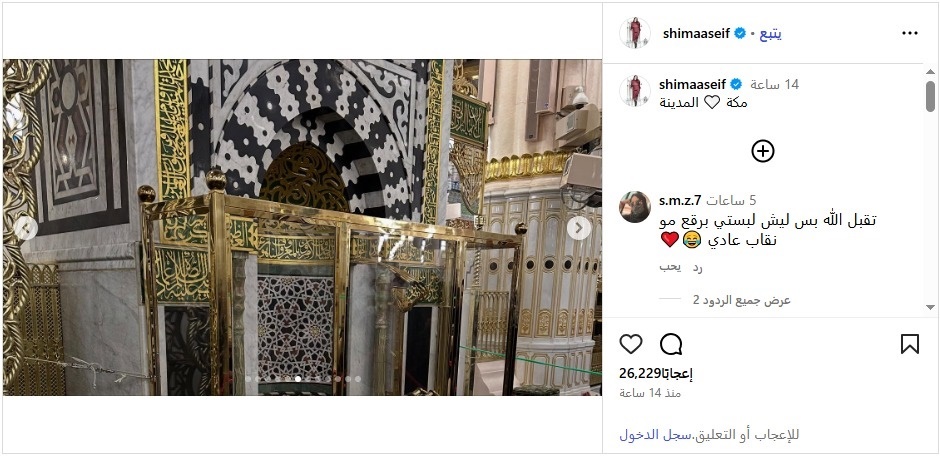Expand replies via عرض جميع الردود 2

coord(742,300)
